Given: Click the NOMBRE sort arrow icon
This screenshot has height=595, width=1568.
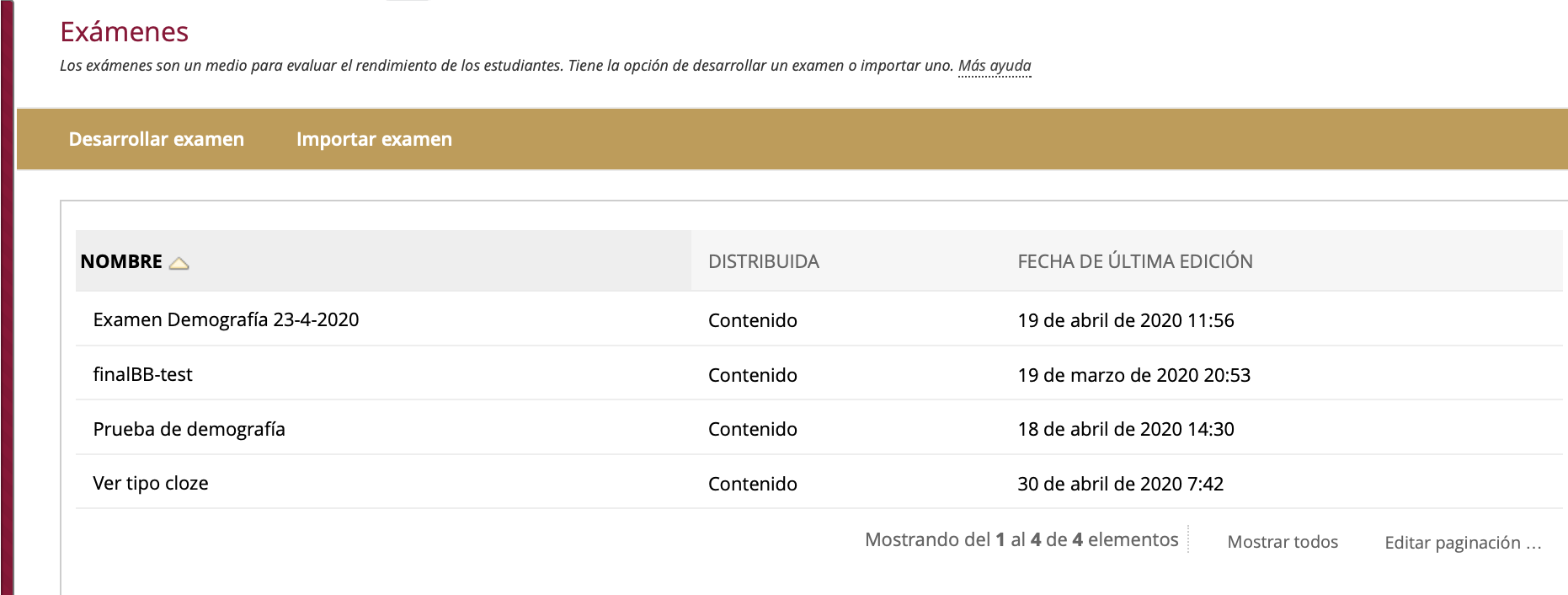Looking at the screenshot, I should pos(179,263).
